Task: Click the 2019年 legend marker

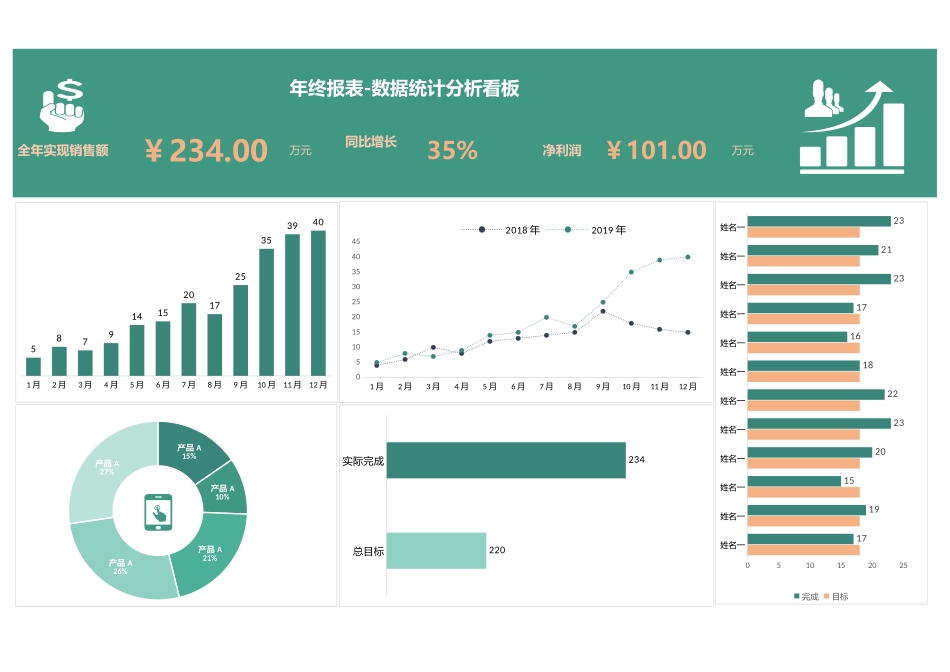Action: tap(568, 230)
